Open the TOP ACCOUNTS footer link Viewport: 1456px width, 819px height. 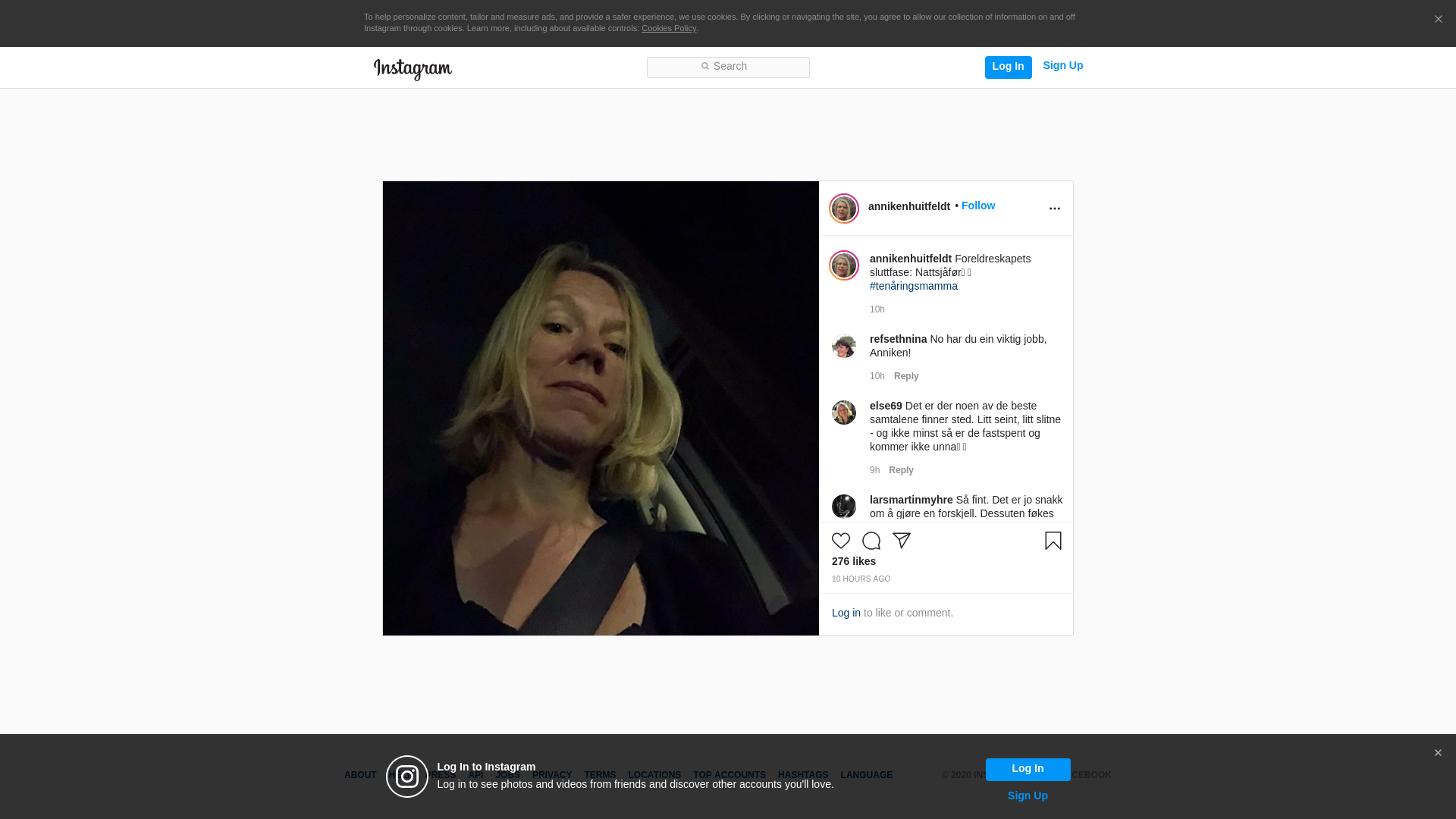pyautogui.click(x=730, y=775)
